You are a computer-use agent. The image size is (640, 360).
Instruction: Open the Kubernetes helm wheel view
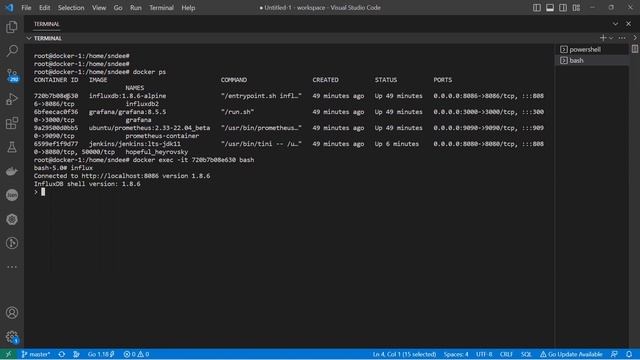[x=12, y=219]
